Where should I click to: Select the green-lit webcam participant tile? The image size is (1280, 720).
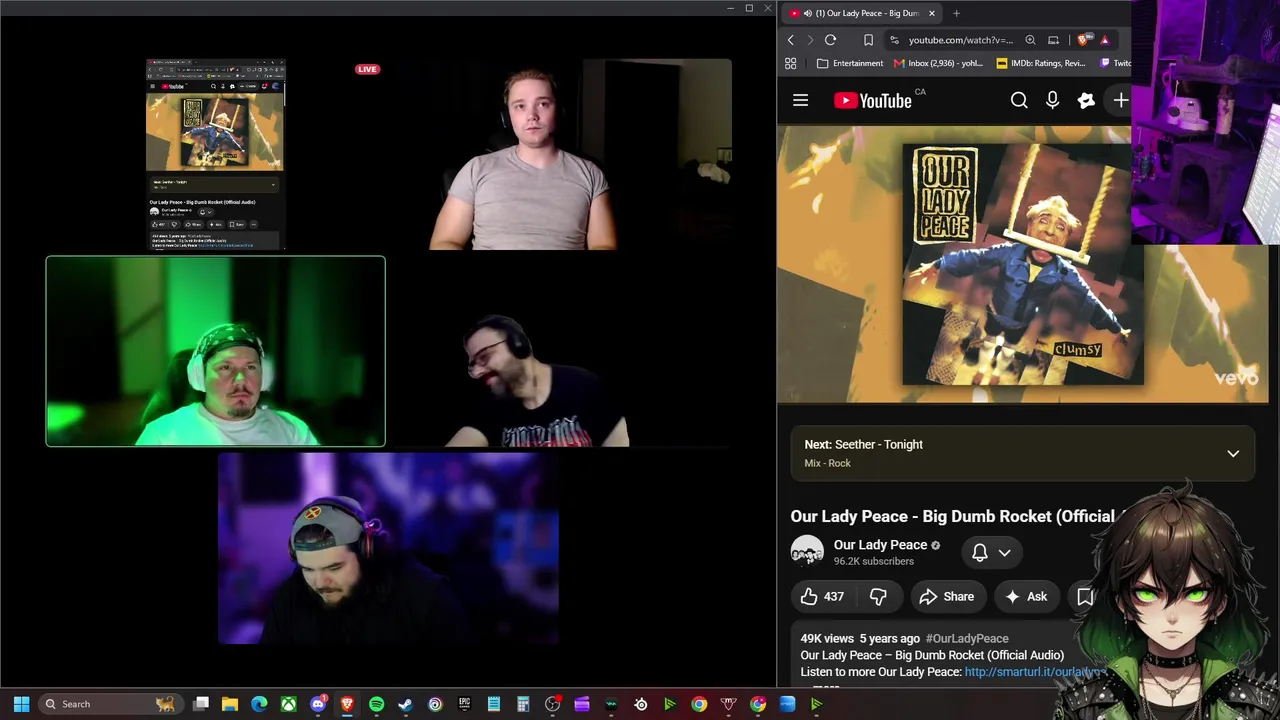(215, 351)
